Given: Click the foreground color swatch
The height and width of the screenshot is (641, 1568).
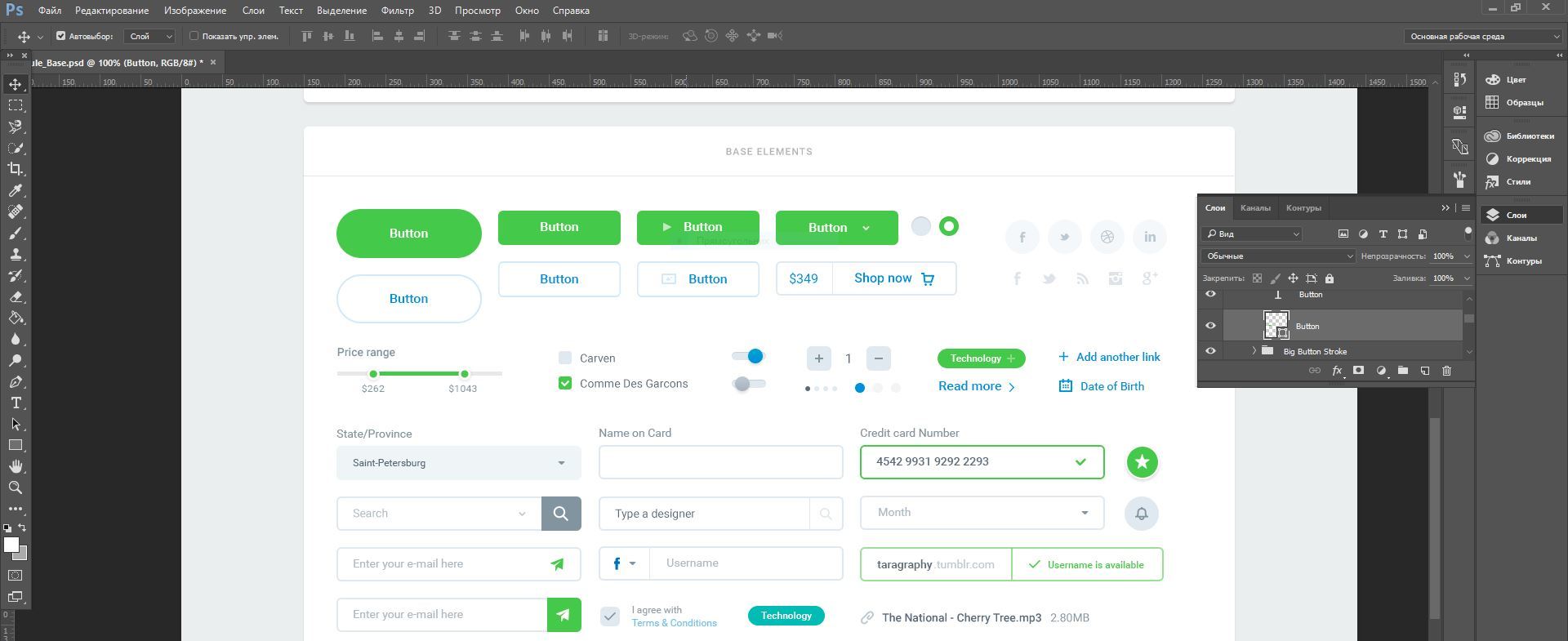Looking at the screenshot, I should [11, 545].
